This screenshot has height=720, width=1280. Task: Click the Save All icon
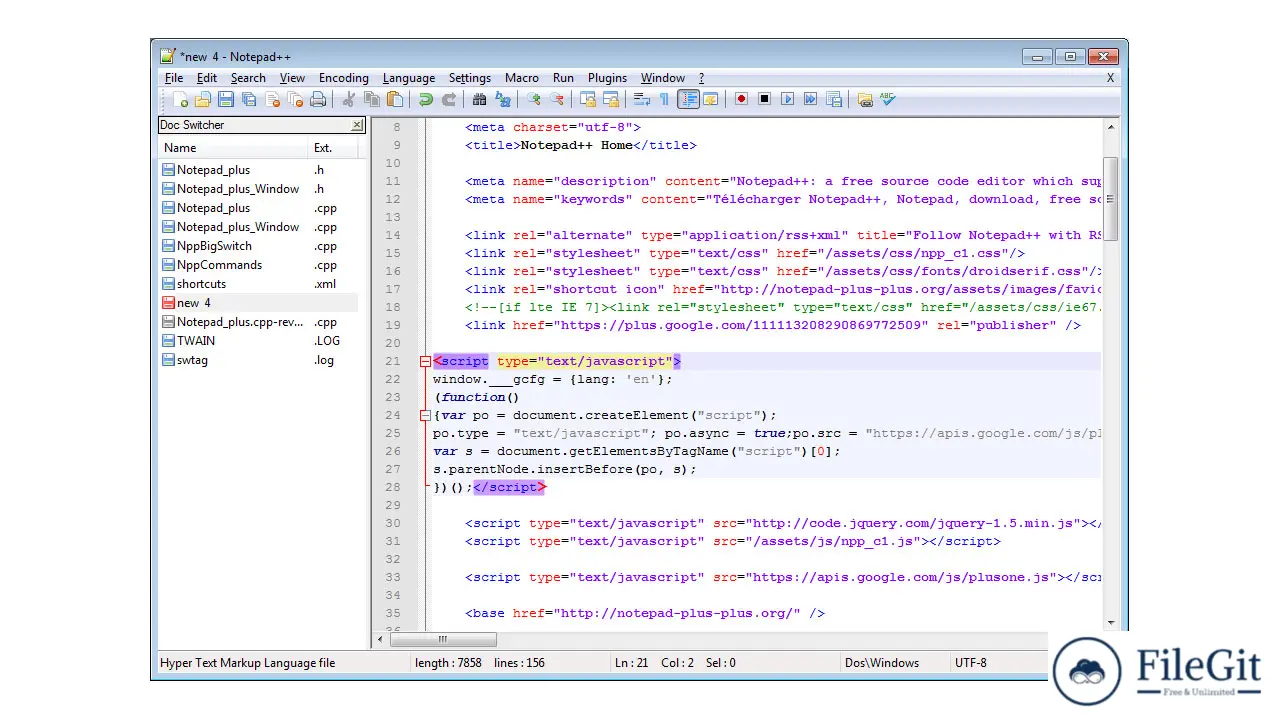[x=249, y=99]
